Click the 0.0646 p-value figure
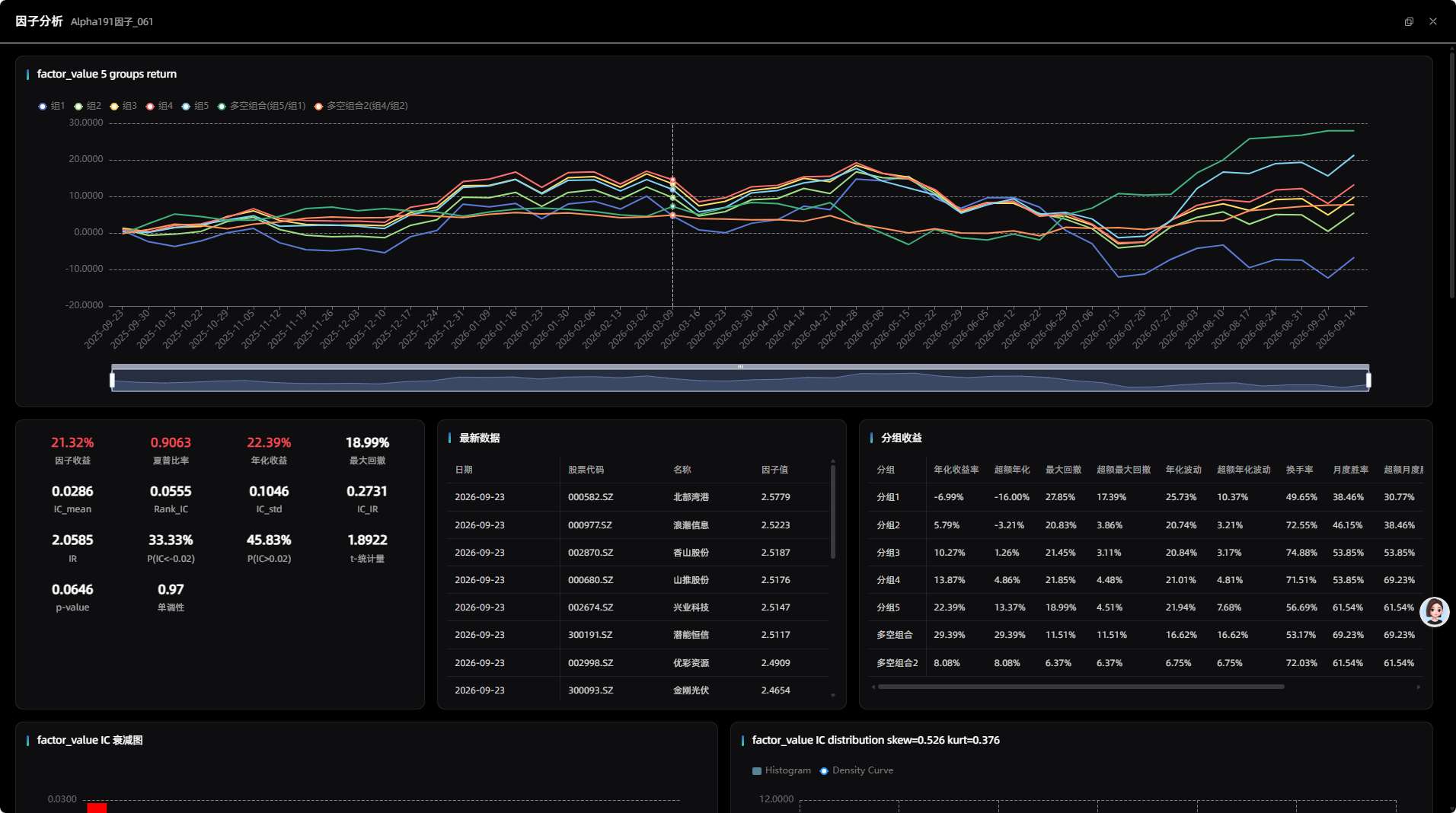The image size is (1456, 813). click(72, 589)
